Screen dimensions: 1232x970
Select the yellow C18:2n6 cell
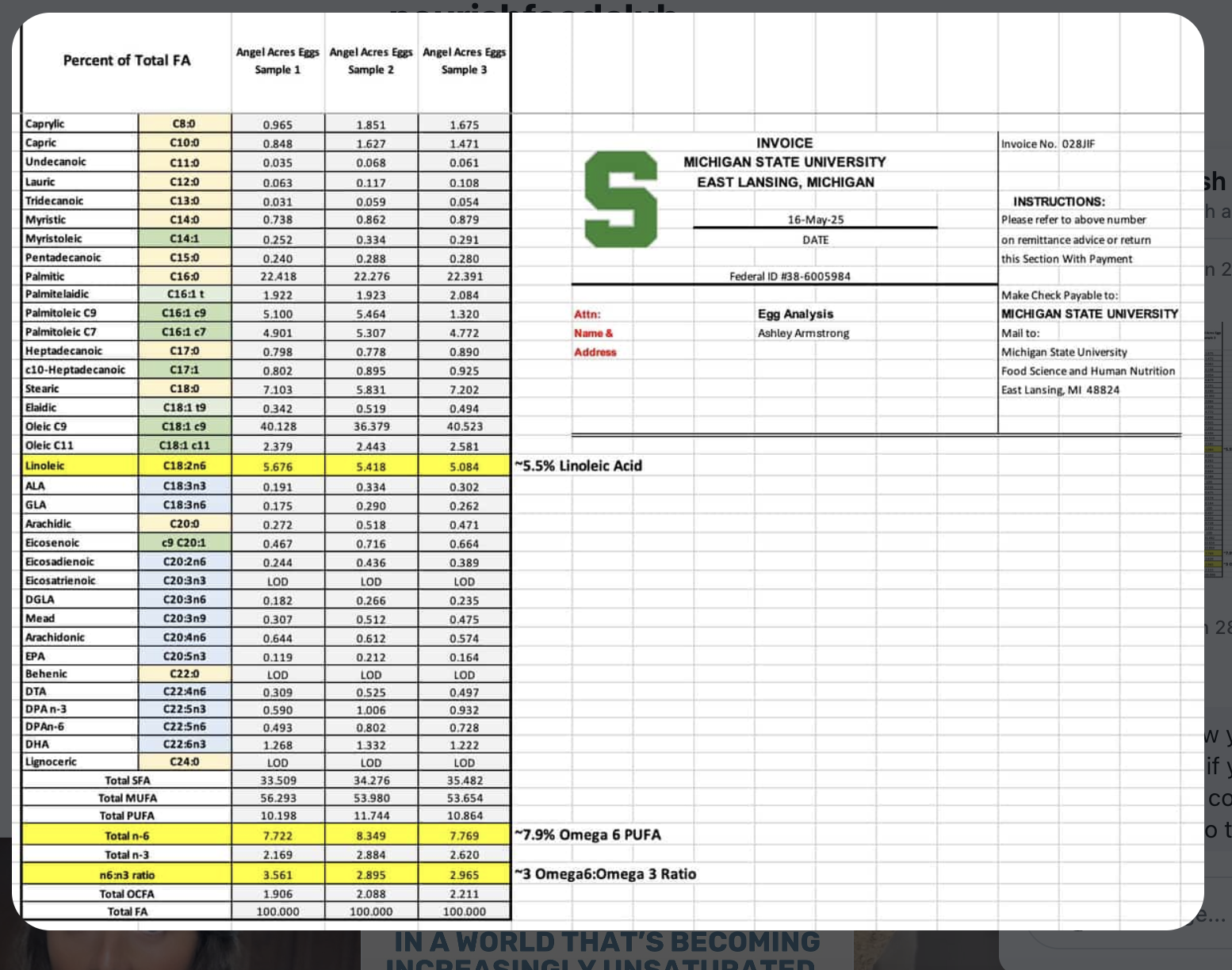pos(185,466)
